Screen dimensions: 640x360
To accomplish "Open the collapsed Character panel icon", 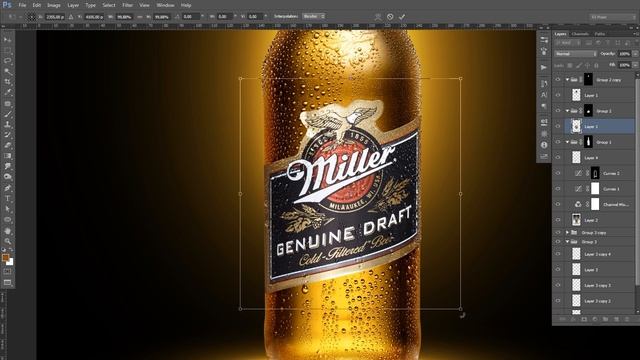I will click(x=544, y=95).
